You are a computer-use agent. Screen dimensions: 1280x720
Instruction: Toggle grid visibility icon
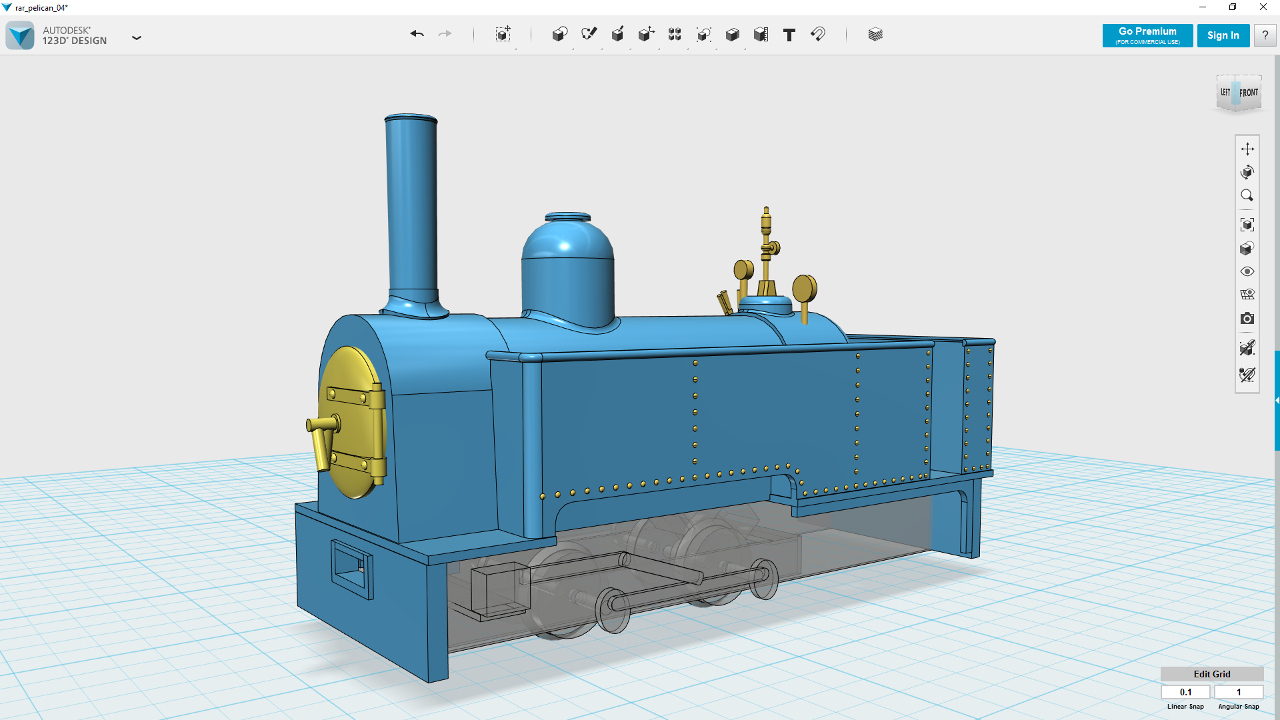[1247, 295]
